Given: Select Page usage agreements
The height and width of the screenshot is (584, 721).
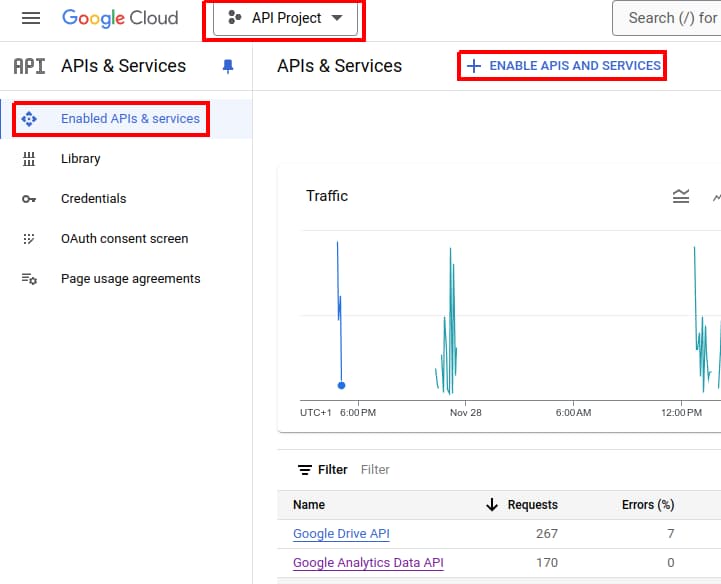Looking at the screenshot, I should 130,279.
